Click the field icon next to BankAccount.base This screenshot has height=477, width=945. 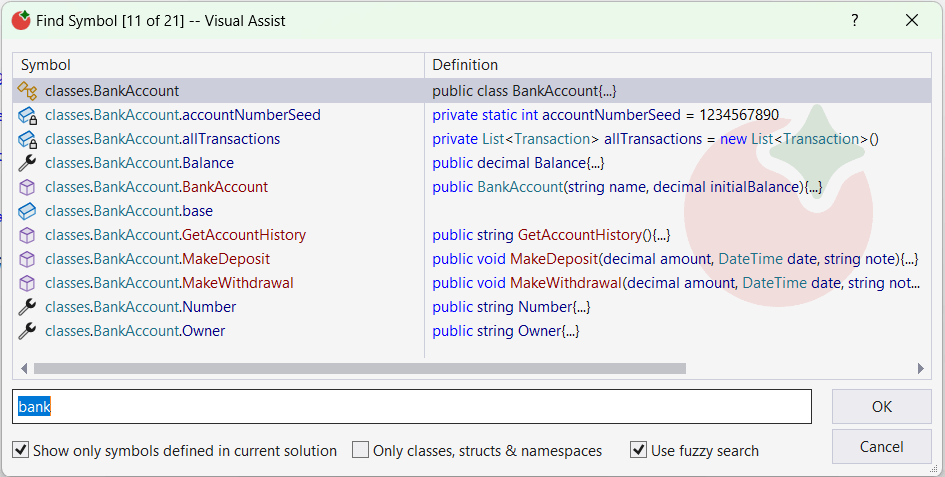(28, 211)
